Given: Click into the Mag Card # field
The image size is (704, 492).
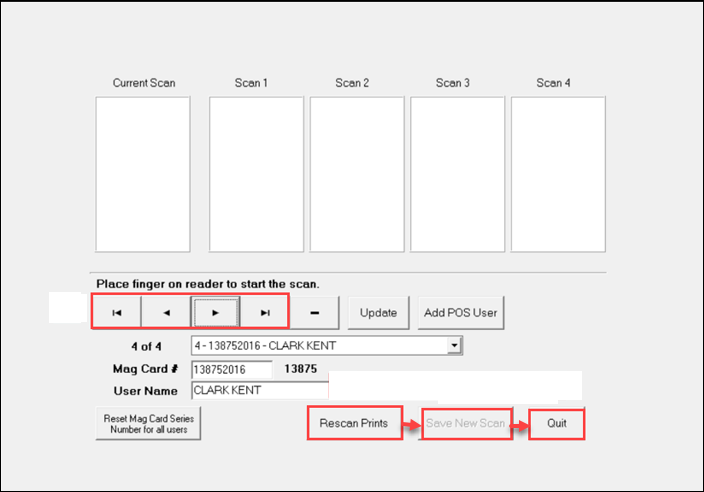Looking at the screenshot, I should pyautogui.click(x=231, y=369).
